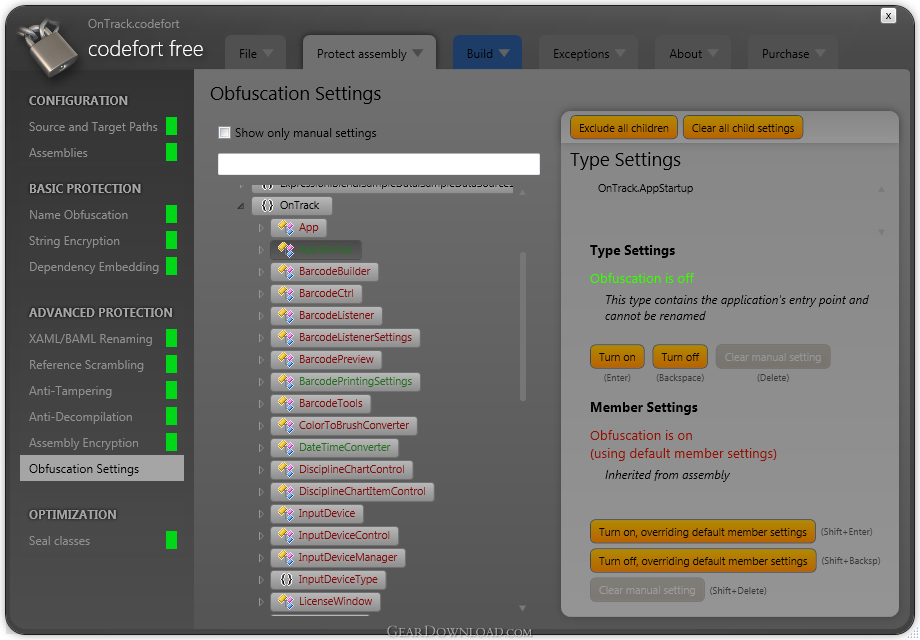Click Turn on, overriding default member settings
Viewport: 920px width, 640px height.
coord(703,532)
